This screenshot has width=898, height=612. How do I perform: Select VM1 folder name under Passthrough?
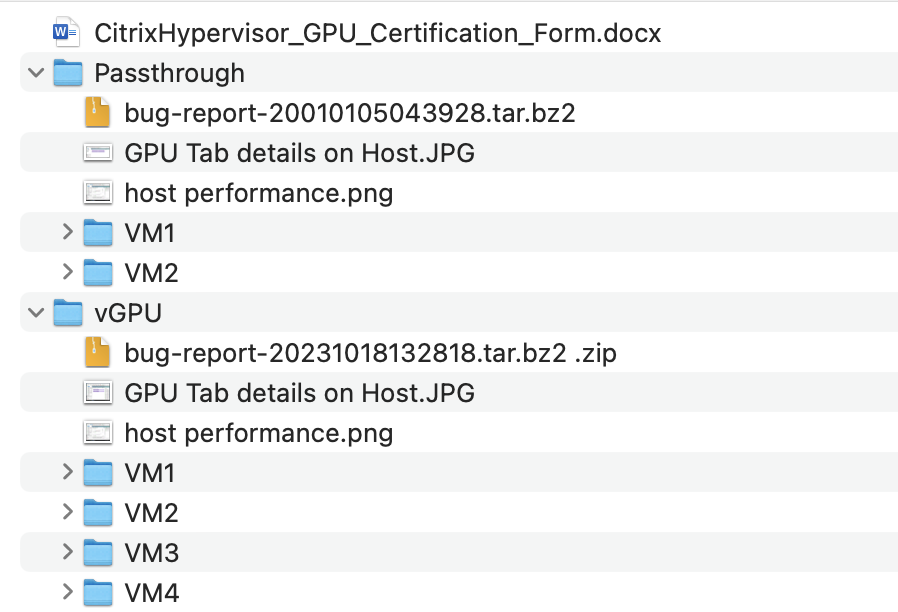149,233
